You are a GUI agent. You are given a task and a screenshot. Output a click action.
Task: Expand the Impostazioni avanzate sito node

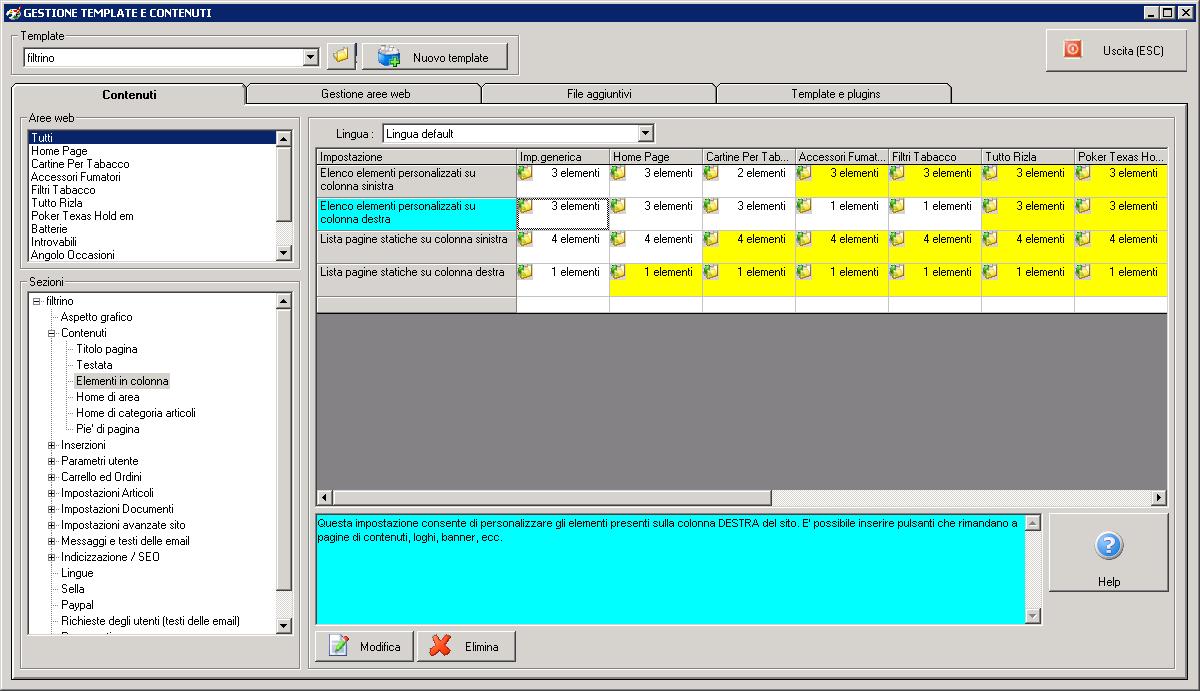click(x=52, y=525)
